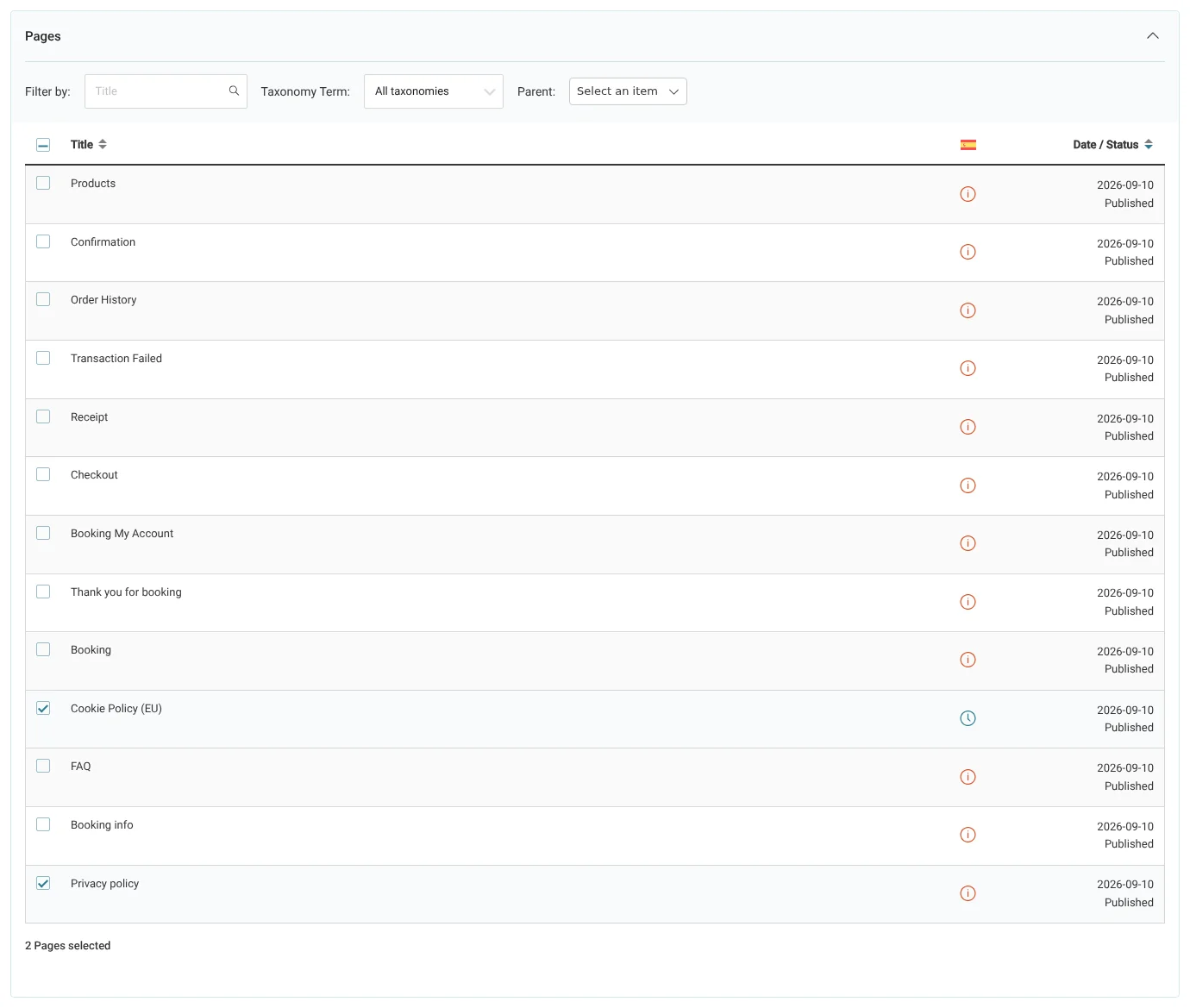
Task: Click the Thank you for booking title
Action: click(126, 592)
